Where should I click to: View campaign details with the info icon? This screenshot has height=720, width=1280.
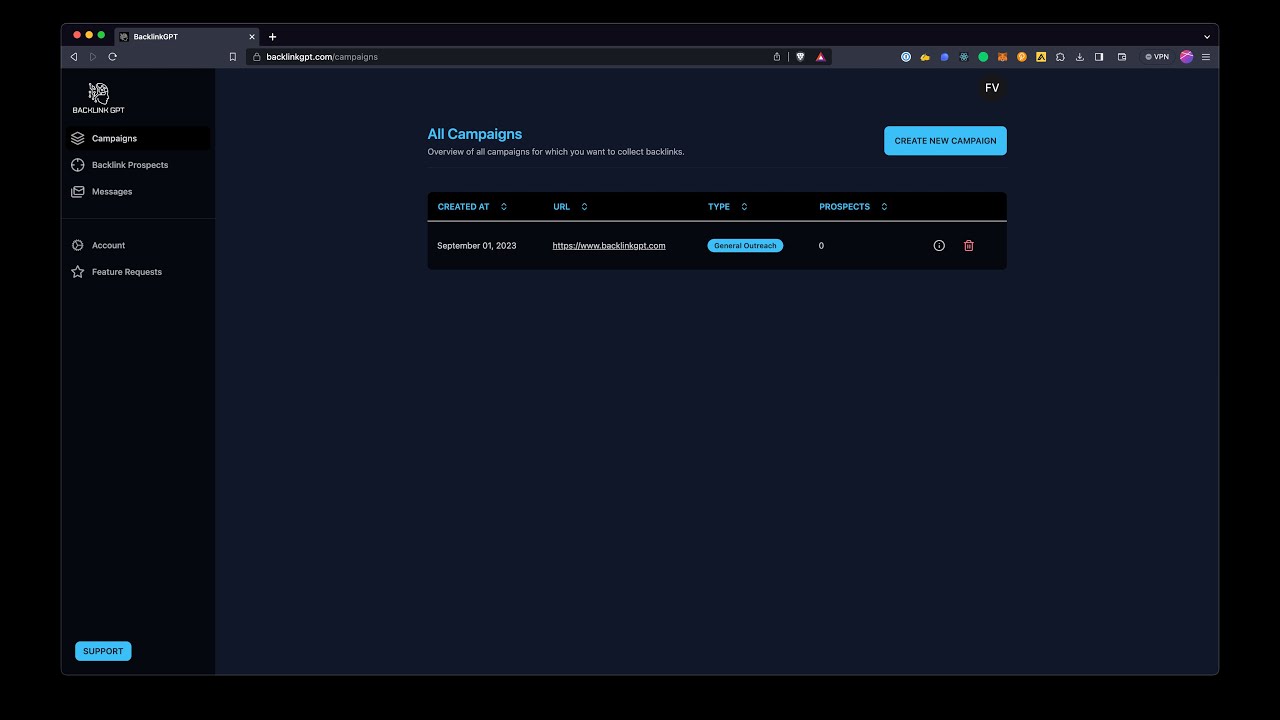click(x=938, y=245)
